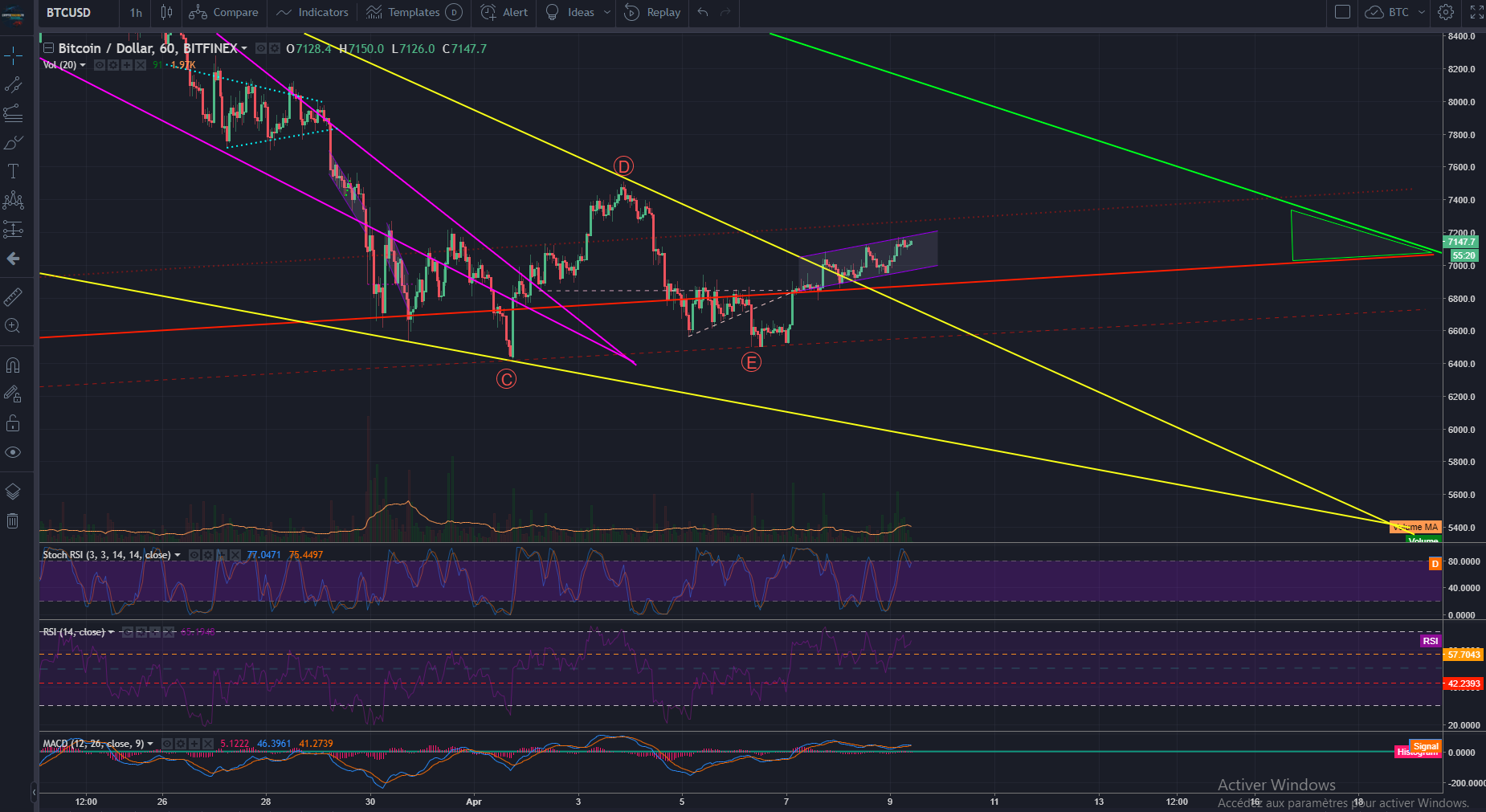
Task: Remove the Stoch RSI indicator
Action: pyautogui.click(x=235, y=555)
